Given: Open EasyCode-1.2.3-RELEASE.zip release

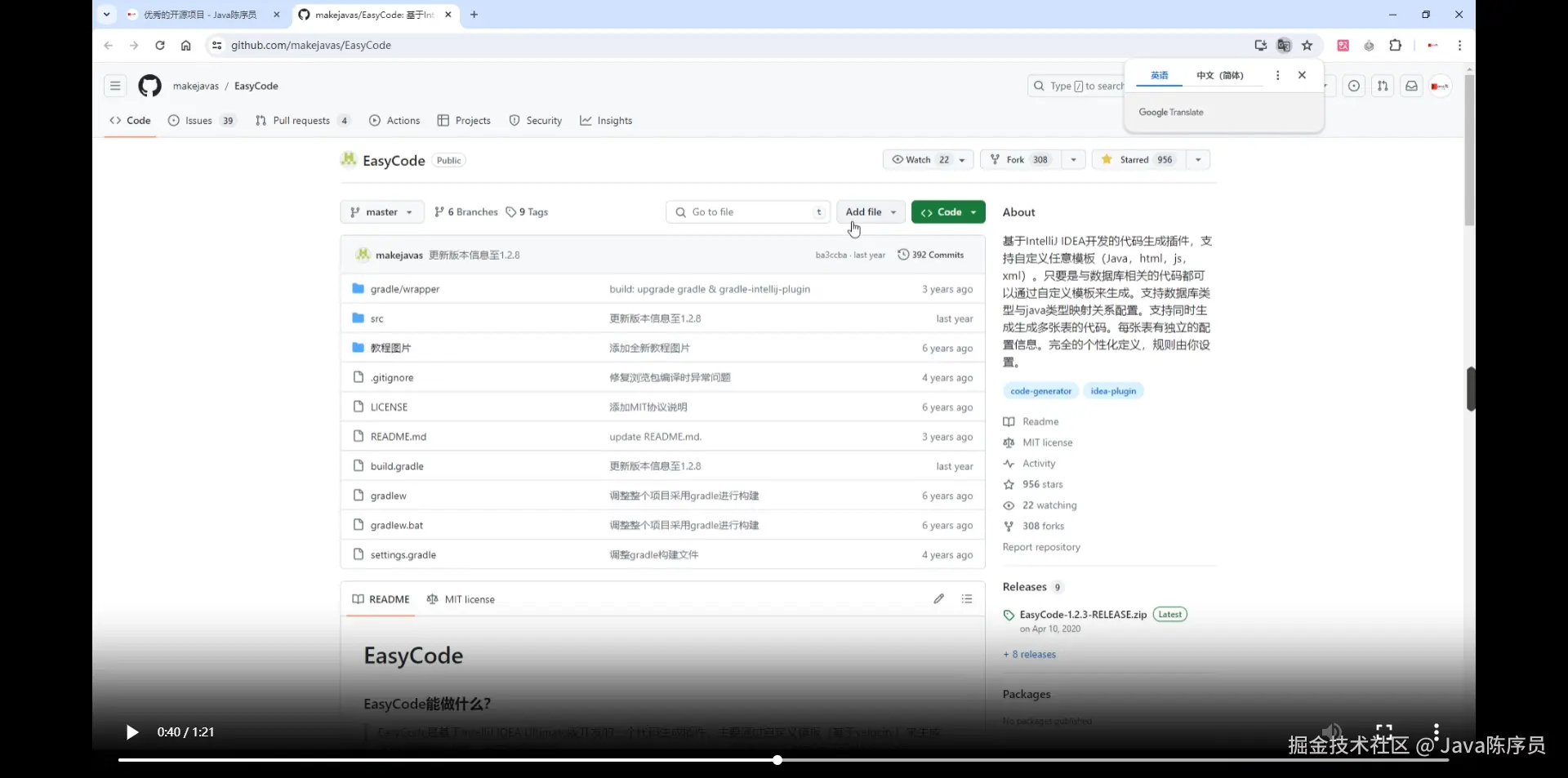Looking at the screenshot, I should pos(1083,615).
